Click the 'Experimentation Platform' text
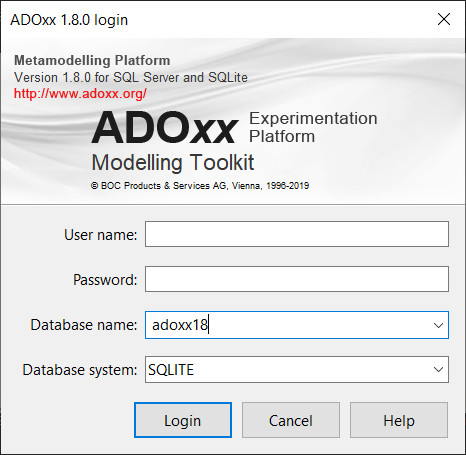Screen dimensions: 466x455 tap(313, 127)
